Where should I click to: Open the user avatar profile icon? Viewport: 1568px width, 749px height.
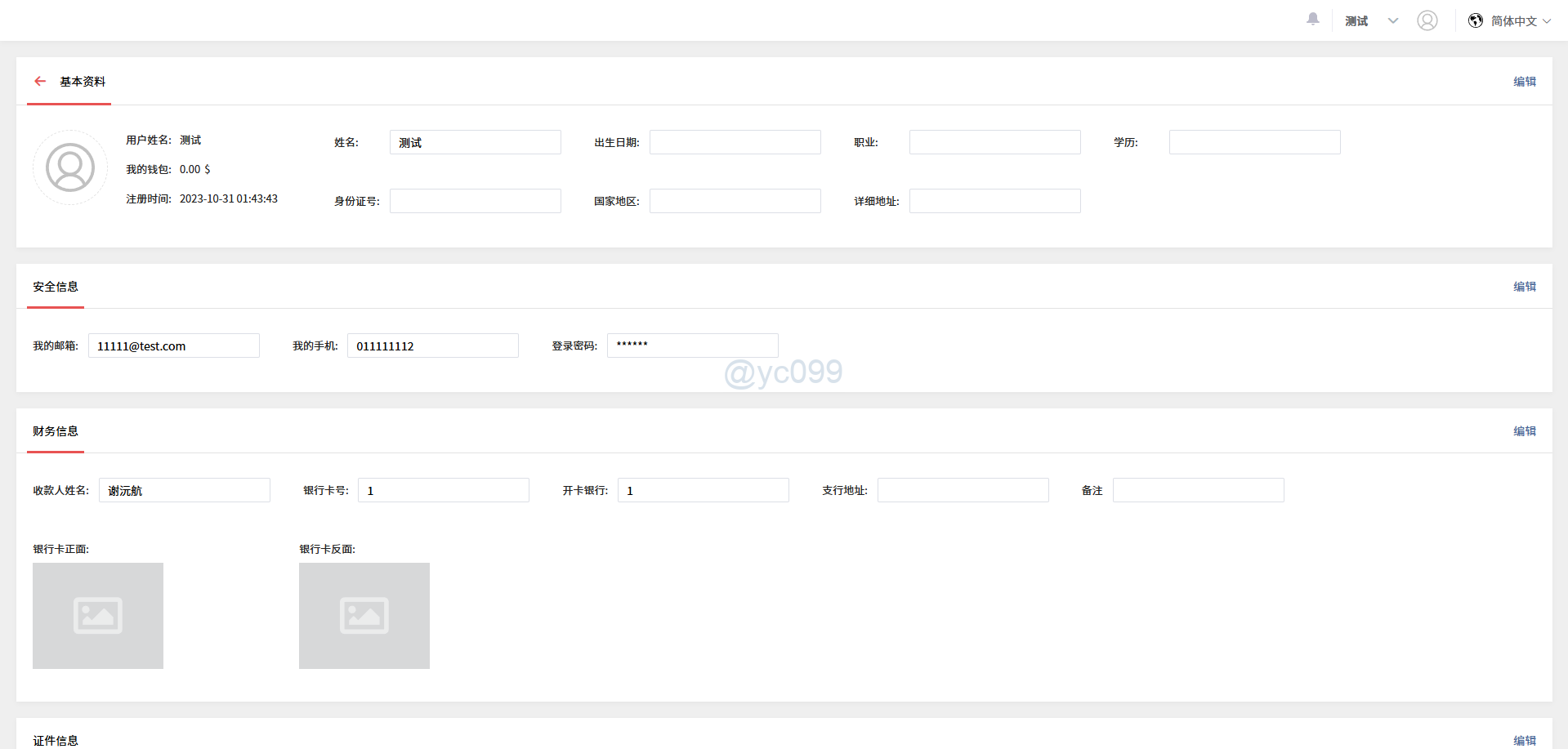coord(1427,20)
